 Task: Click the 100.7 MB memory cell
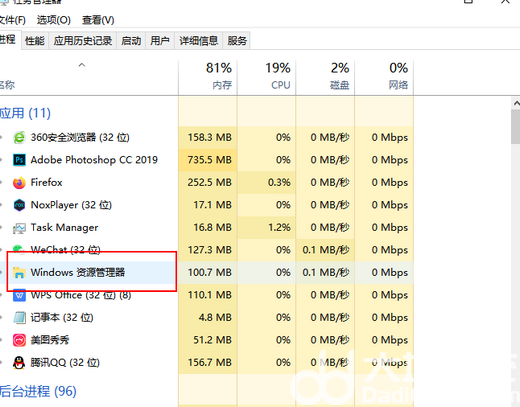pyautogui.click(x=208, y=273)
